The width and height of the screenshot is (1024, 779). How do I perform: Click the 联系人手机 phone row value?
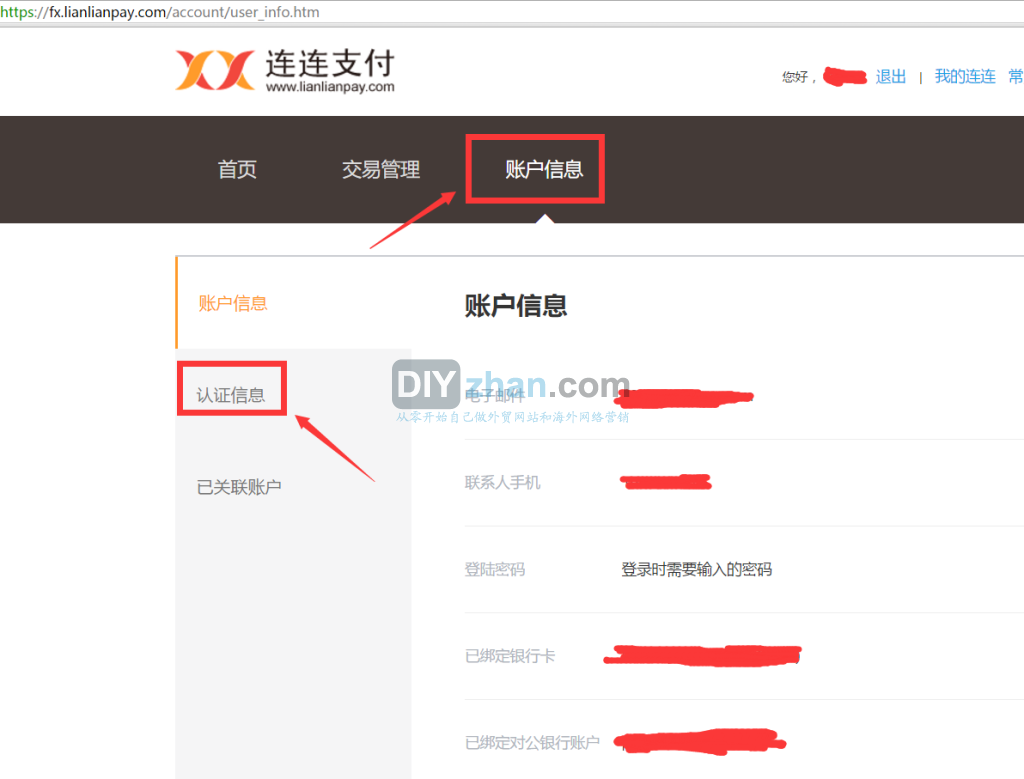tap(665, 483)
